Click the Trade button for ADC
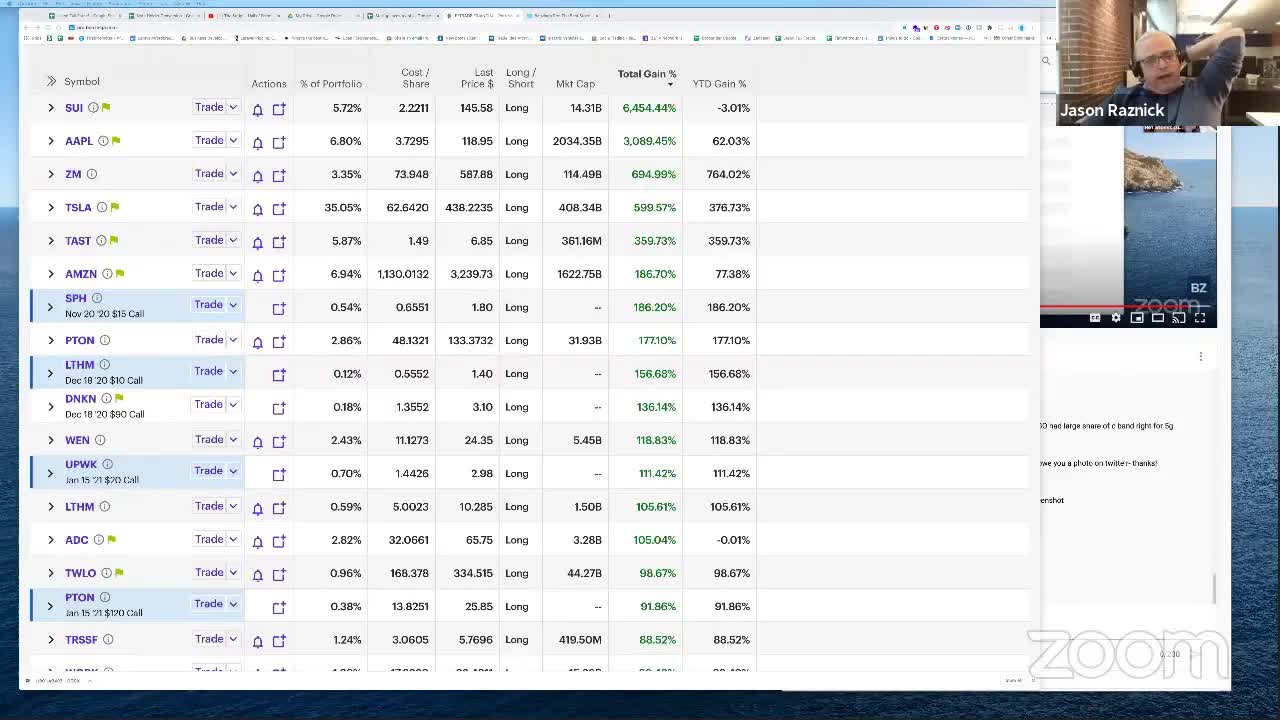This screenshot has width=1280, height=720. [x=209, y=539]
